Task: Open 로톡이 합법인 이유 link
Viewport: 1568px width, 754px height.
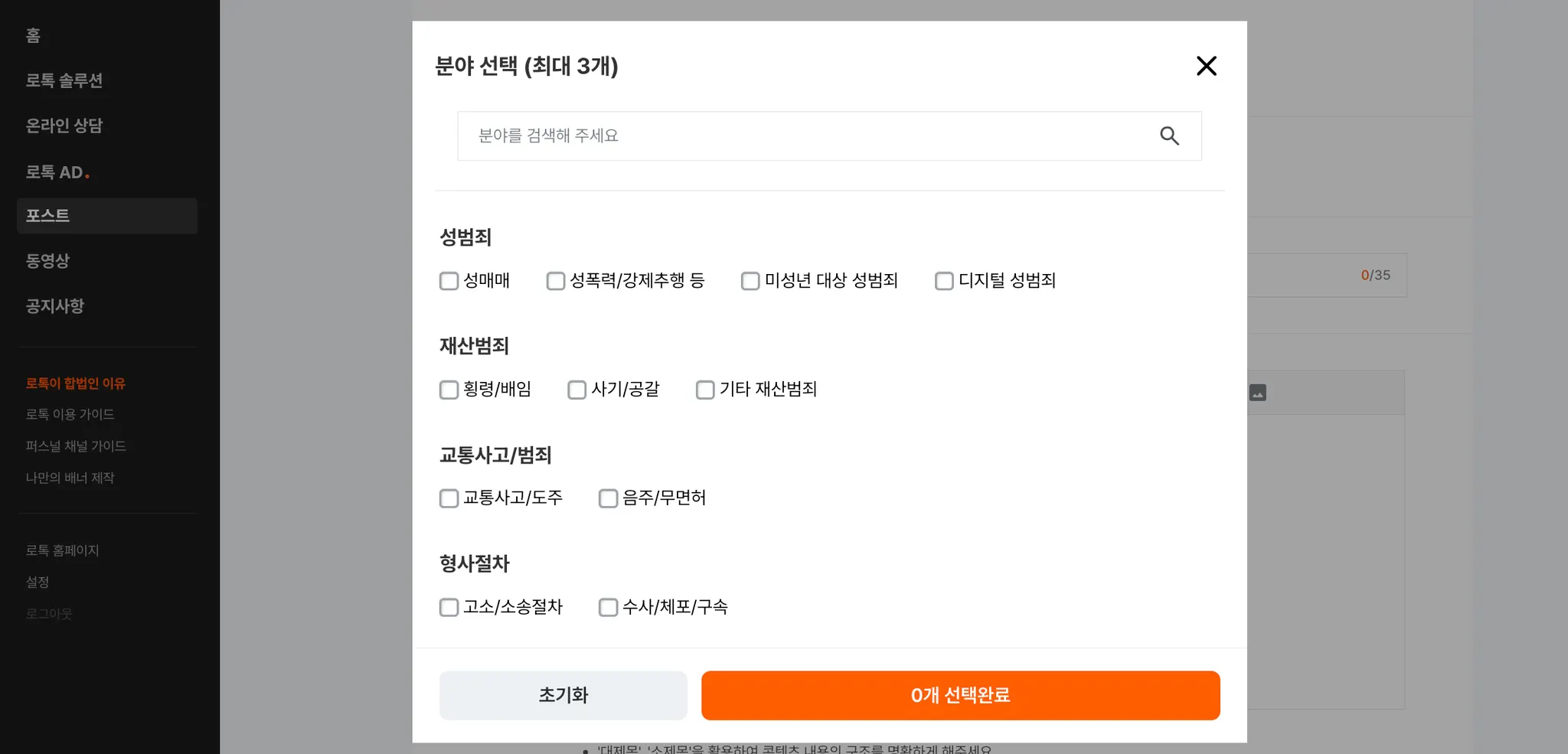Action: [75, 384]
